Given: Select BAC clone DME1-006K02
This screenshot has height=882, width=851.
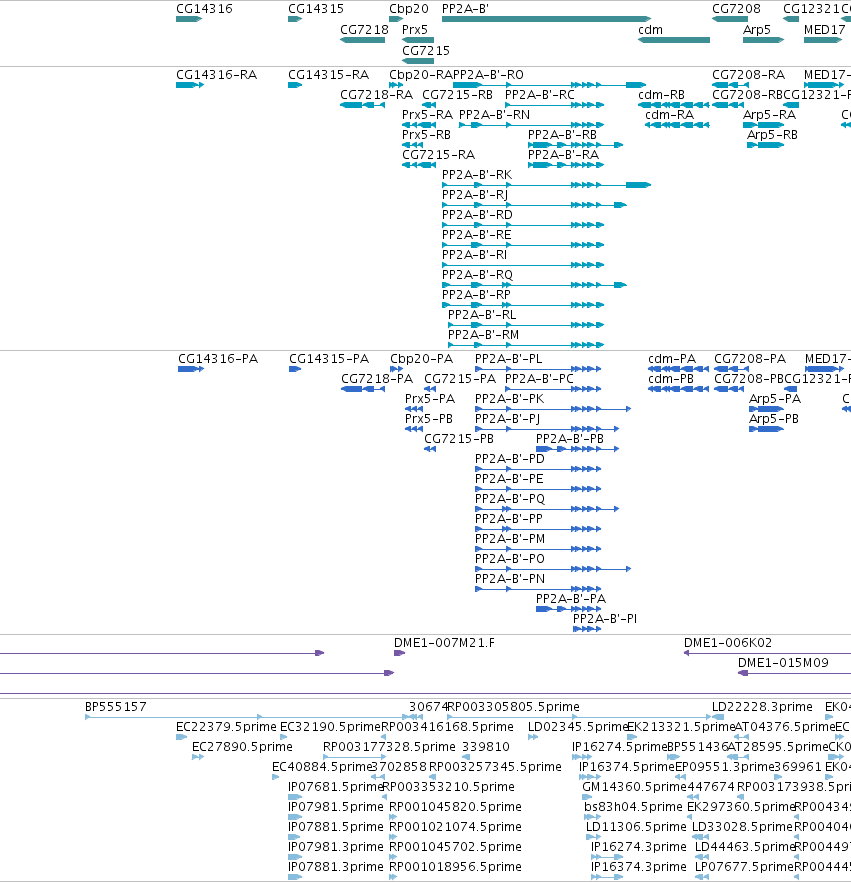Looking at the screenshot, I should (767, 653).
